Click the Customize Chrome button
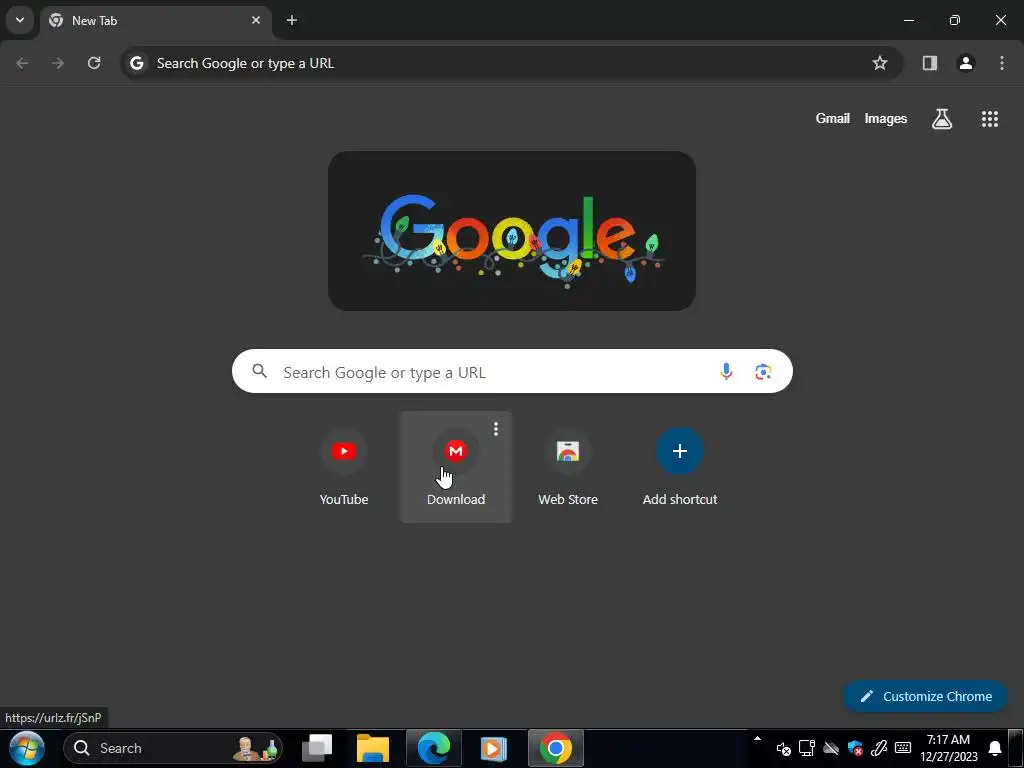The width and height of the screenshot is (1024, 768). 926,697
